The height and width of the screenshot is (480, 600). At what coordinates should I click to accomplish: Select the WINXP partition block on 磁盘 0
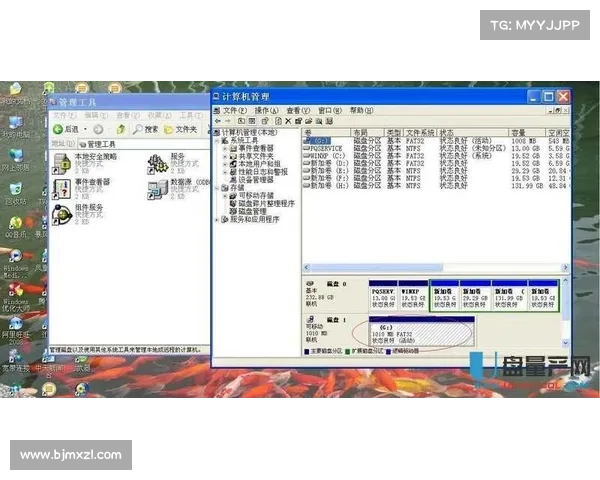pos(412,296)
